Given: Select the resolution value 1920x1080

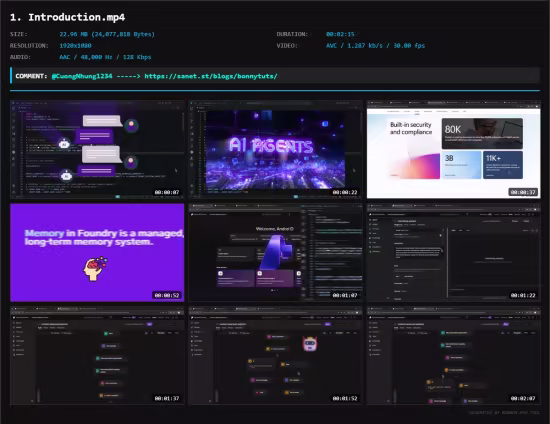Looking at the screenshot, I should (75, 46).
